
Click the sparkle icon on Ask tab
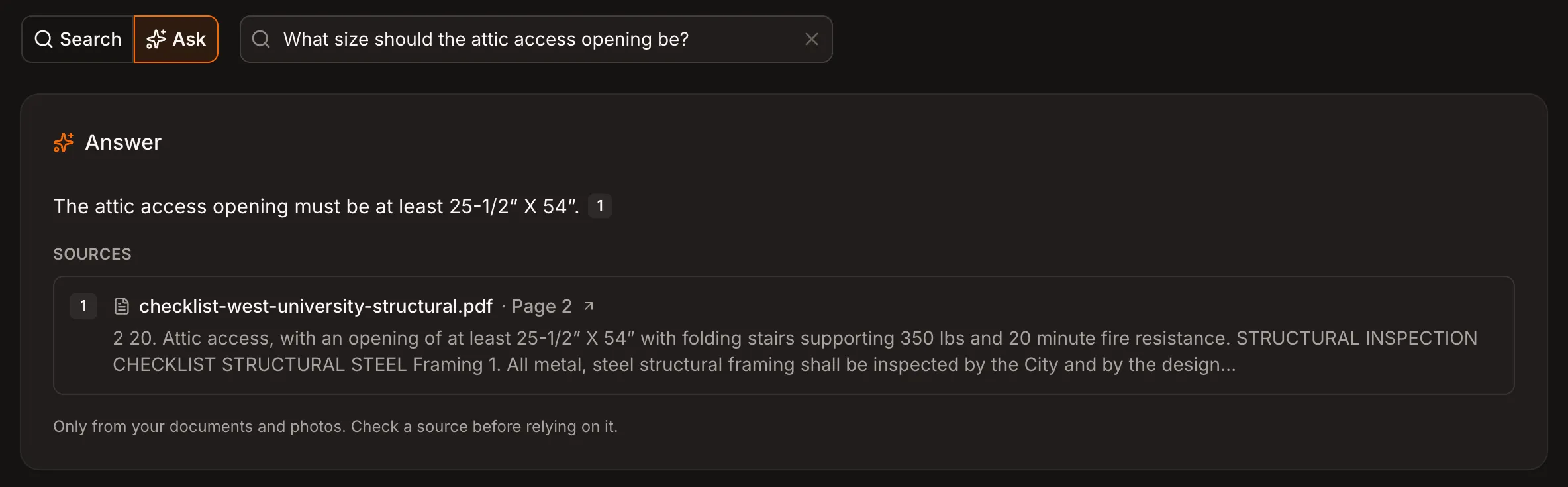coord(156,39)
